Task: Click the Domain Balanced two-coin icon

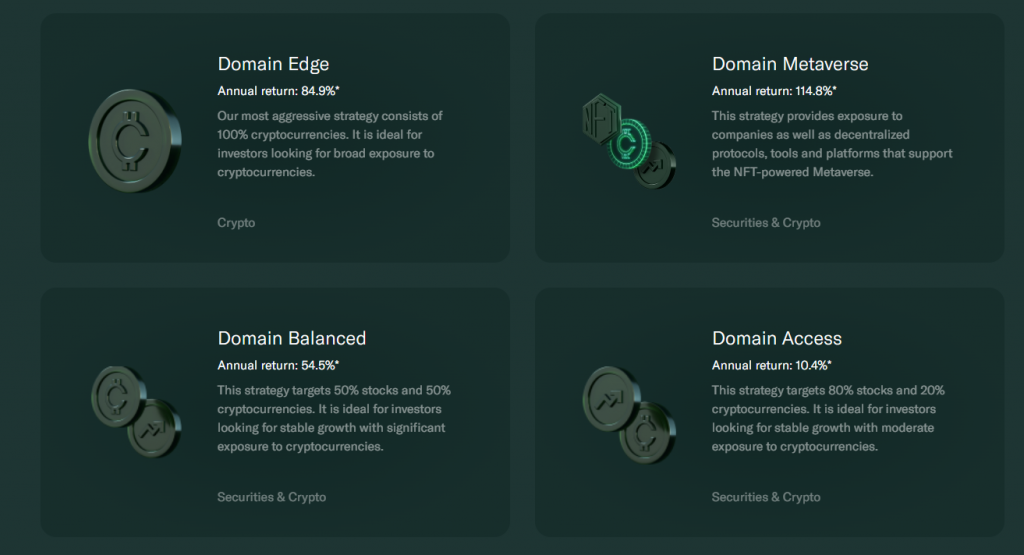Action: coord(136,411)
